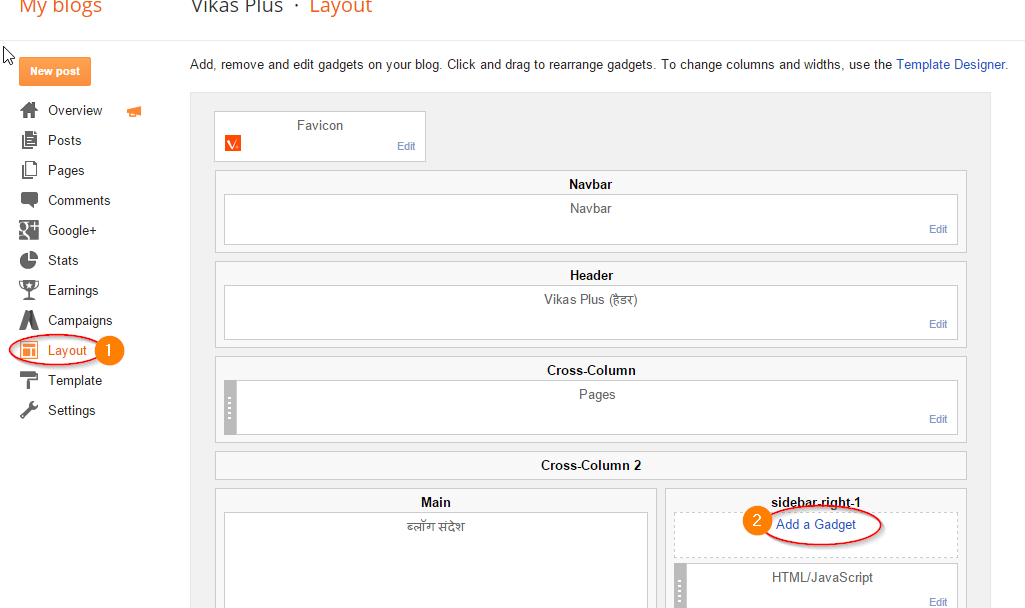Image resolution: width=1025 pixels, height=608 pixels.
Task: View blog Stats
Action: click(63, 261)
